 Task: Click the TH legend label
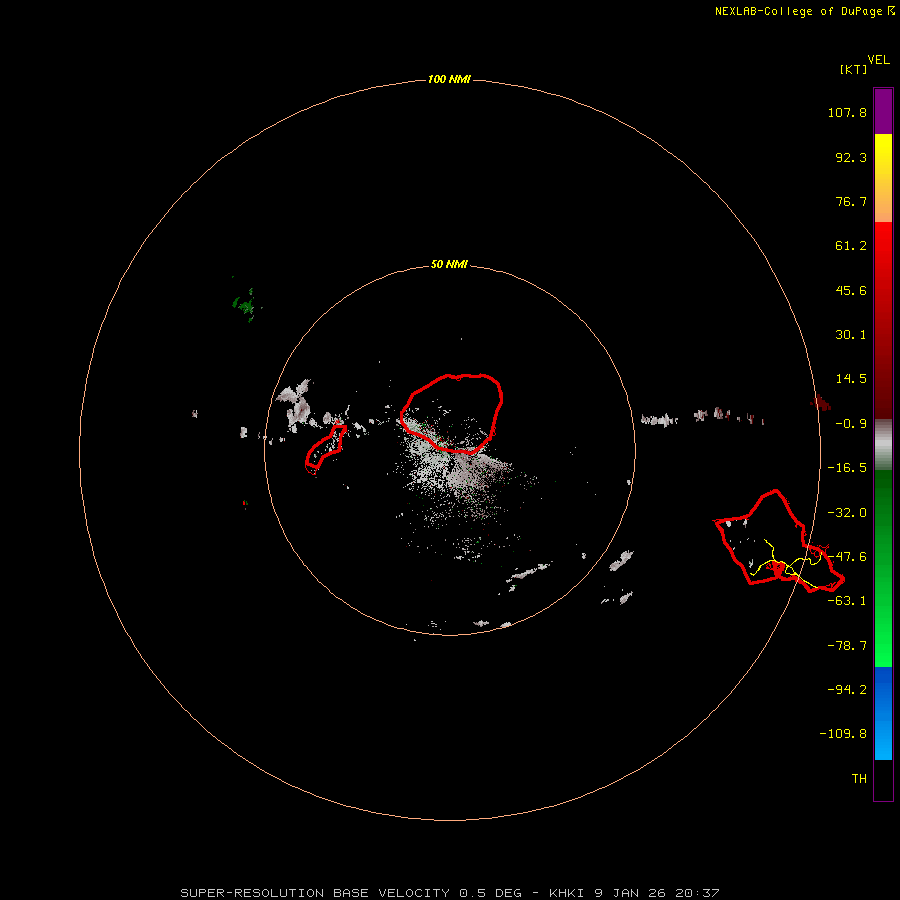click(859, 778)
